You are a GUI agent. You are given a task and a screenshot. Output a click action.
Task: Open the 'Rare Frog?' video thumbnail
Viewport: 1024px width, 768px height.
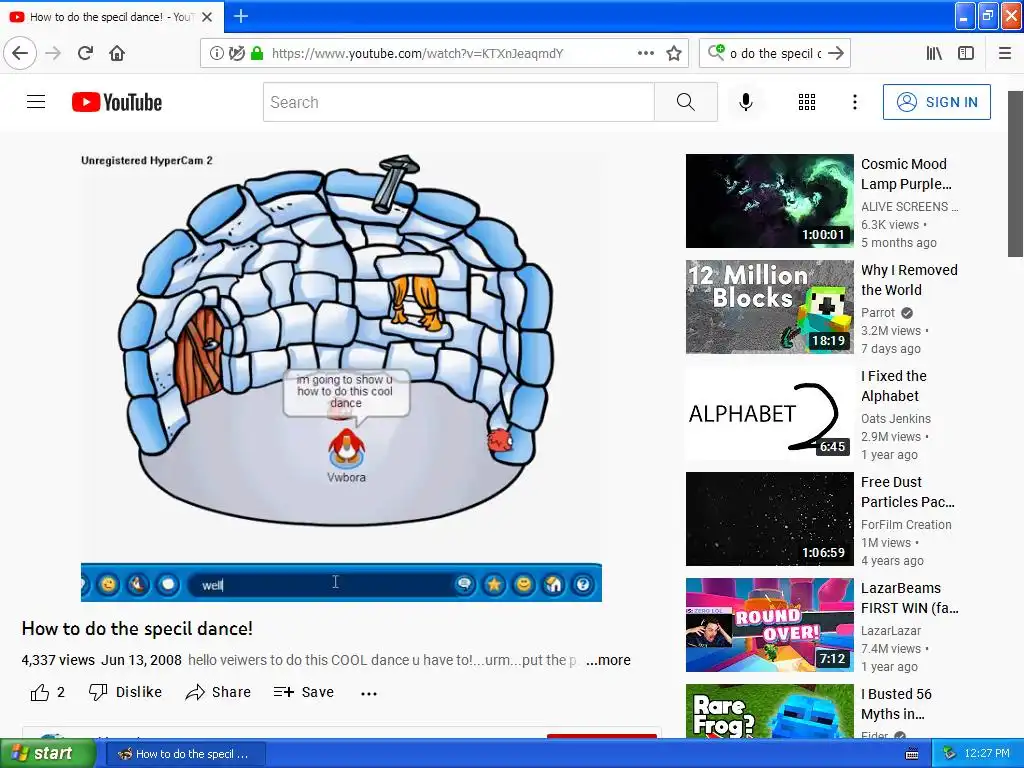[769, 711]
